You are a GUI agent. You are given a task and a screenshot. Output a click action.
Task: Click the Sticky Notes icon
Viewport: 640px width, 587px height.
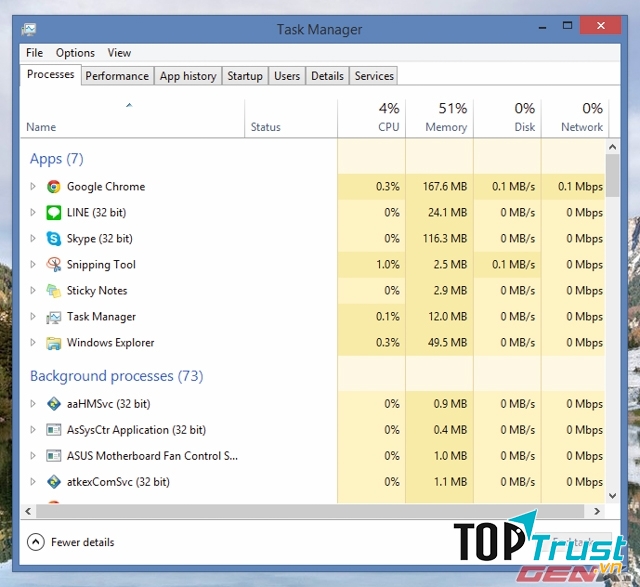click(54, 291)
